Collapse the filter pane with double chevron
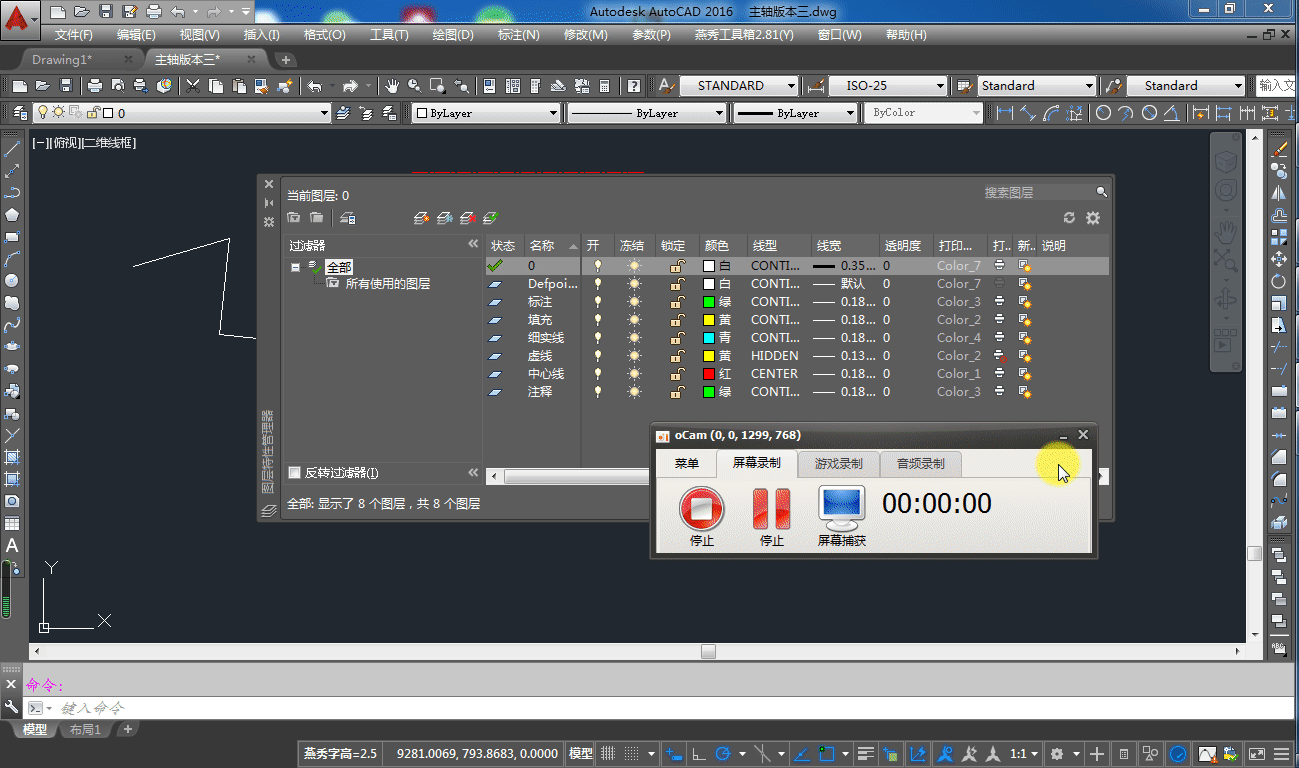This screenshot has width=1299, height=768. (x=473, y=245)
